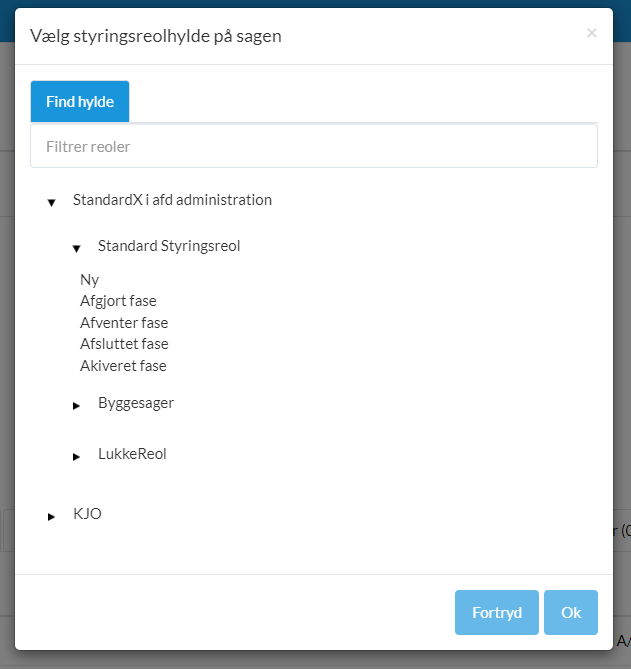631x669 pixels.
Task: Click the Filtrer reoler search field
Action: coord(314,146)
